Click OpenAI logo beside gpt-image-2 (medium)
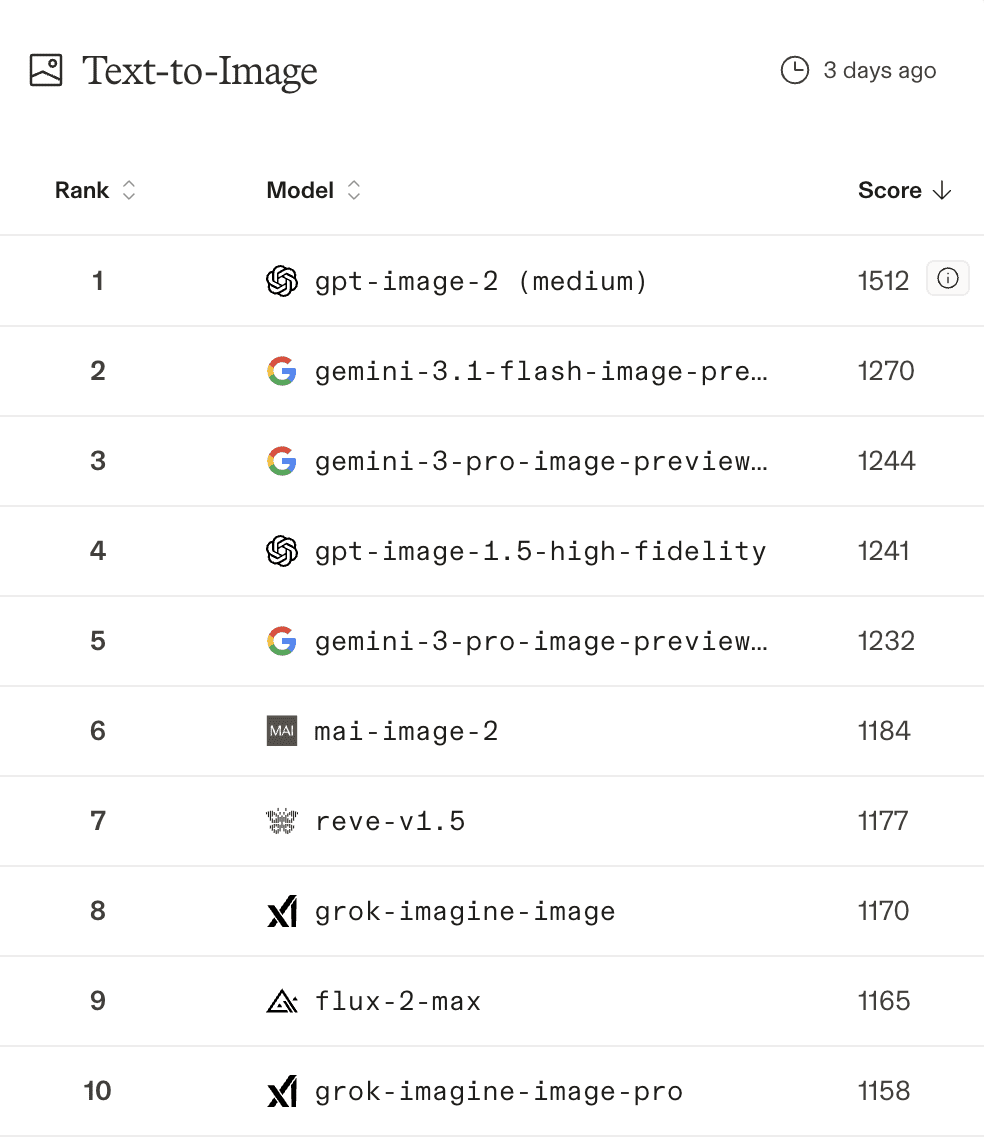 [282, 281]
